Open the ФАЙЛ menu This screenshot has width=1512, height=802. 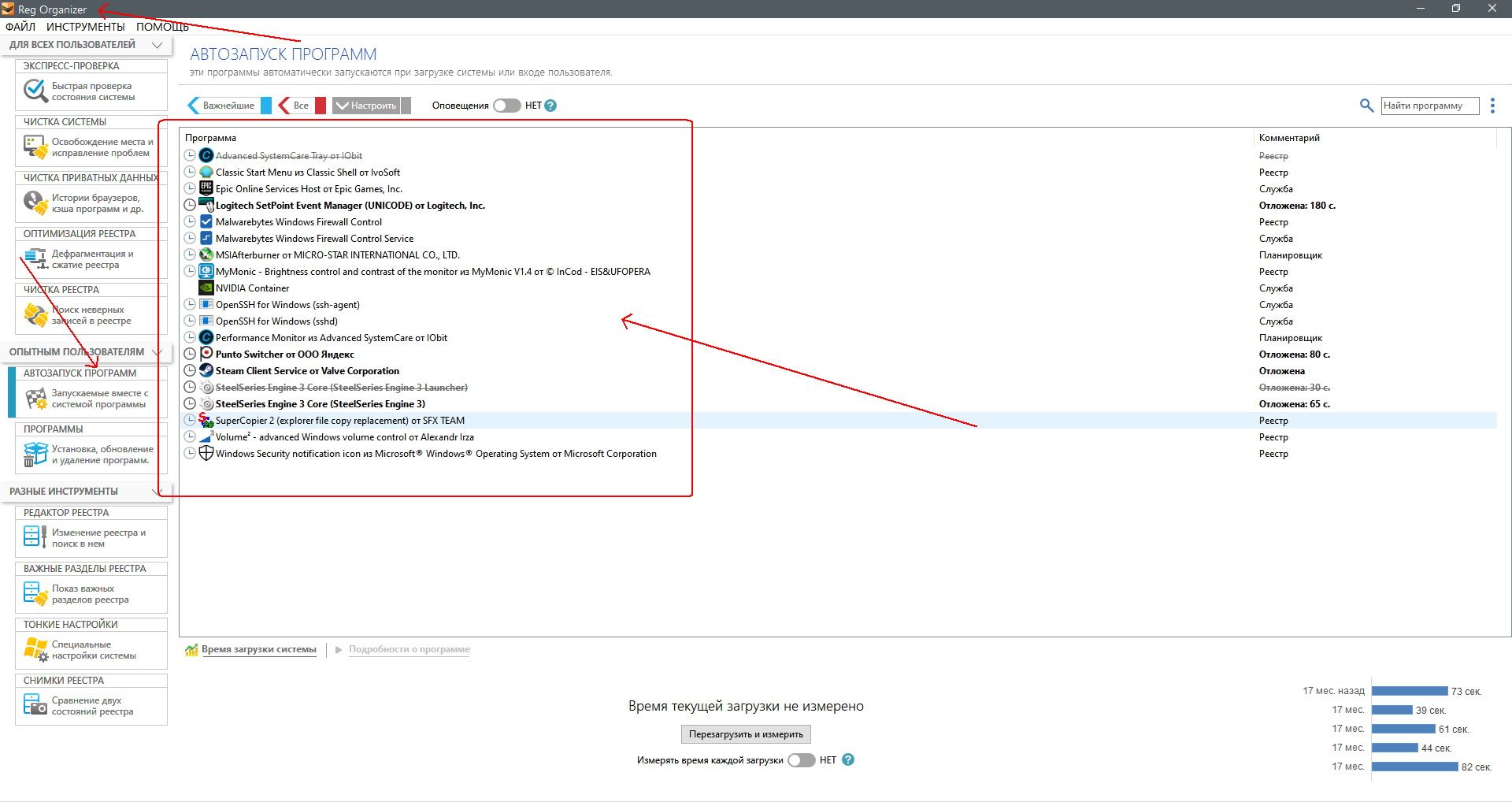pos(20,27)
